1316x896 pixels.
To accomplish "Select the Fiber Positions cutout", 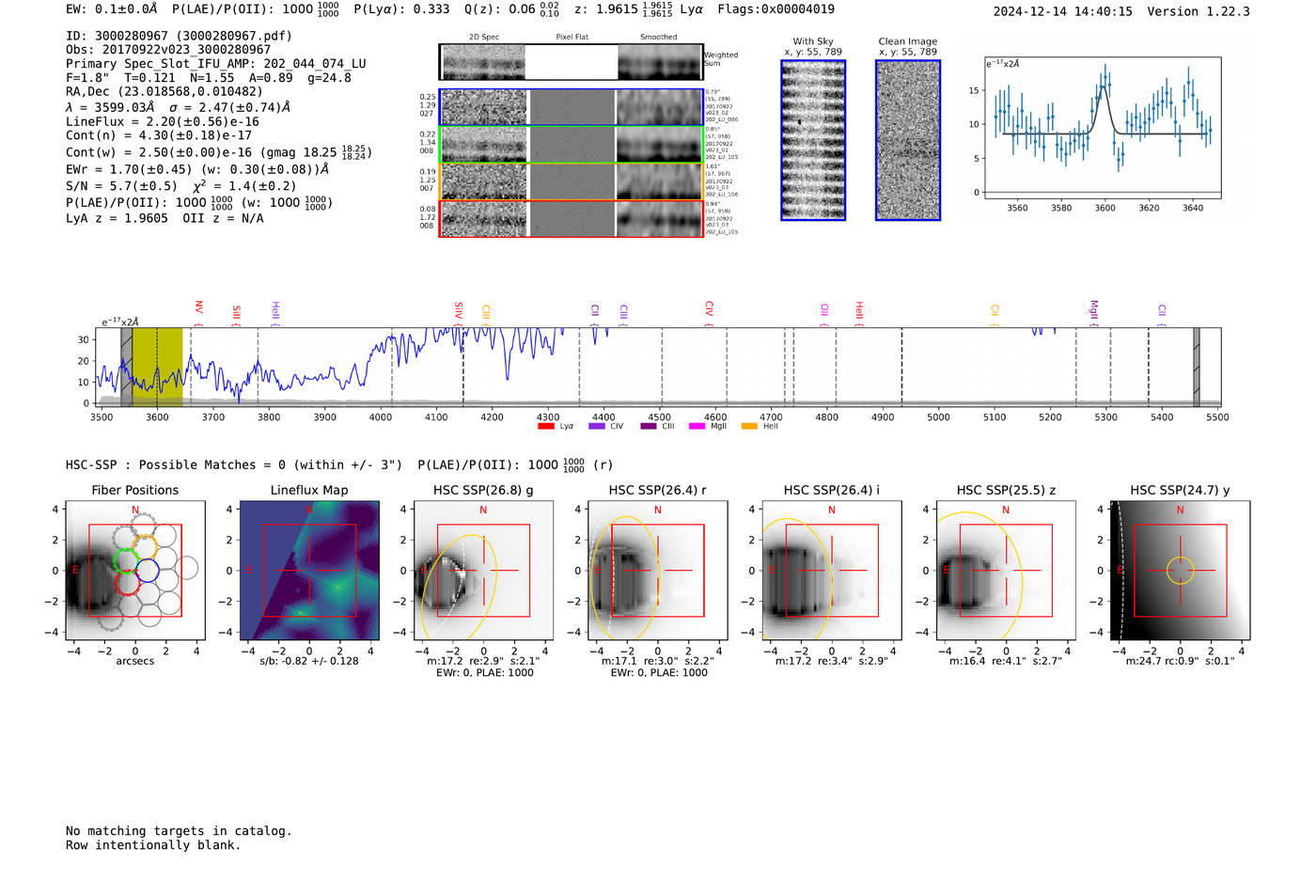I will point(134,570).
